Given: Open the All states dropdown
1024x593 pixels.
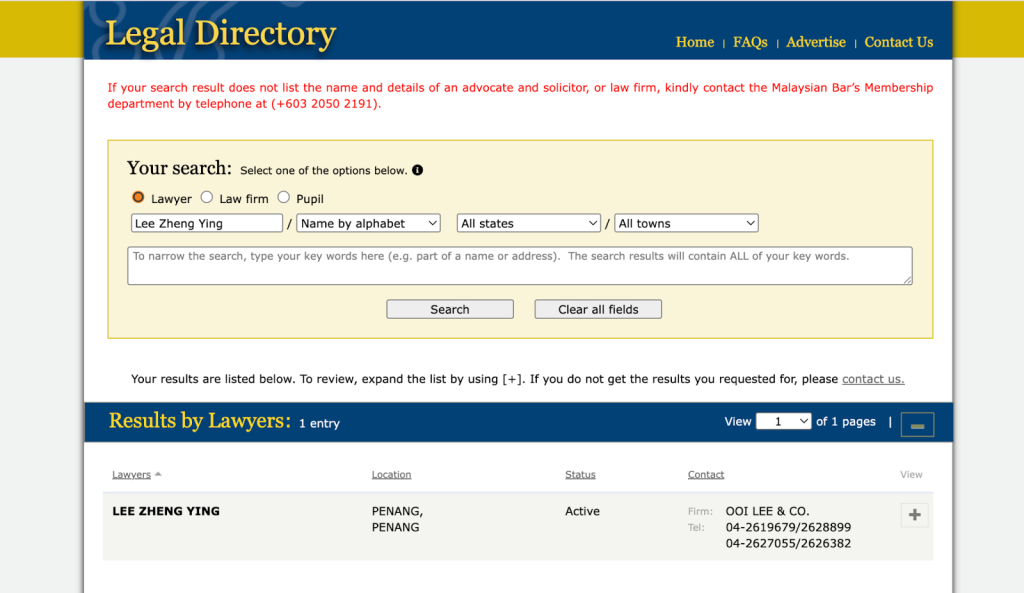Looking at the screenshot, I should (x=528, y=223).
